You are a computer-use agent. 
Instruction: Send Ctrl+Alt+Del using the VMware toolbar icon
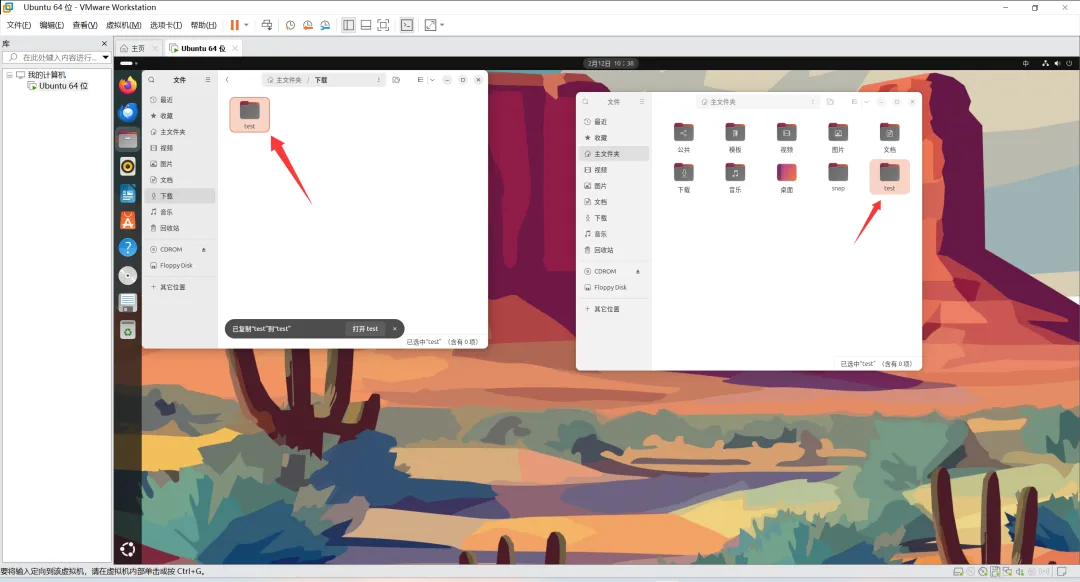pyautogui.click(x=267, y=25)
